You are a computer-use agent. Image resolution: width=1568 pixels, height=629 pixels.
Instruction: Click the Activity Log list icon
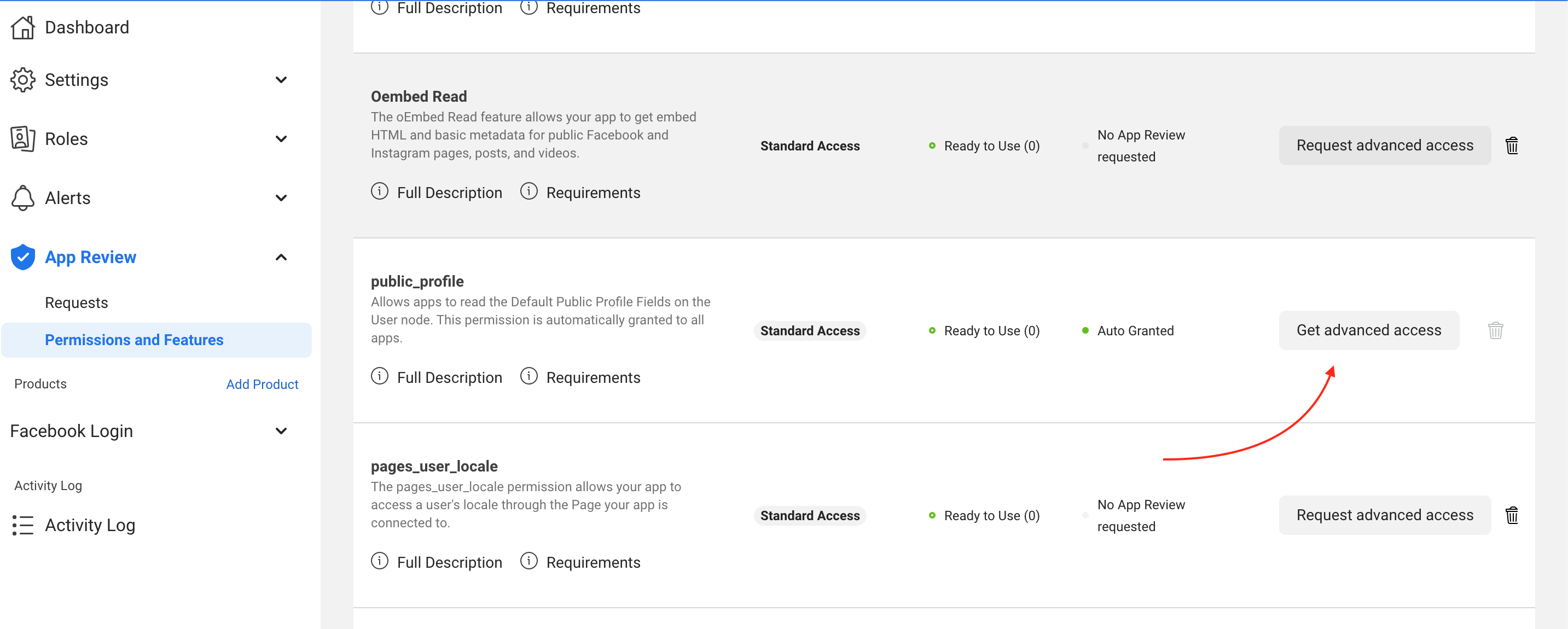click(23, 525)
